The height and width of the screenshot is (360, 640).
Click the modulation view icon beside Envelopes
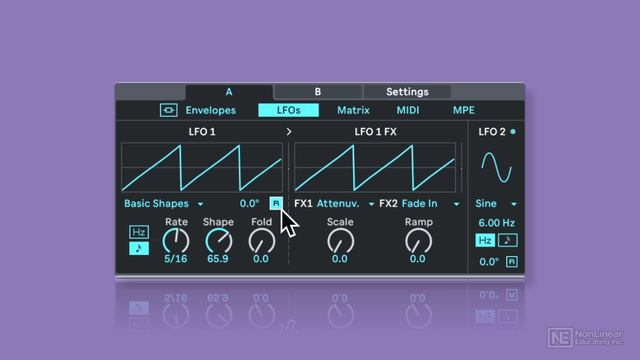click(x=168, y=110)
